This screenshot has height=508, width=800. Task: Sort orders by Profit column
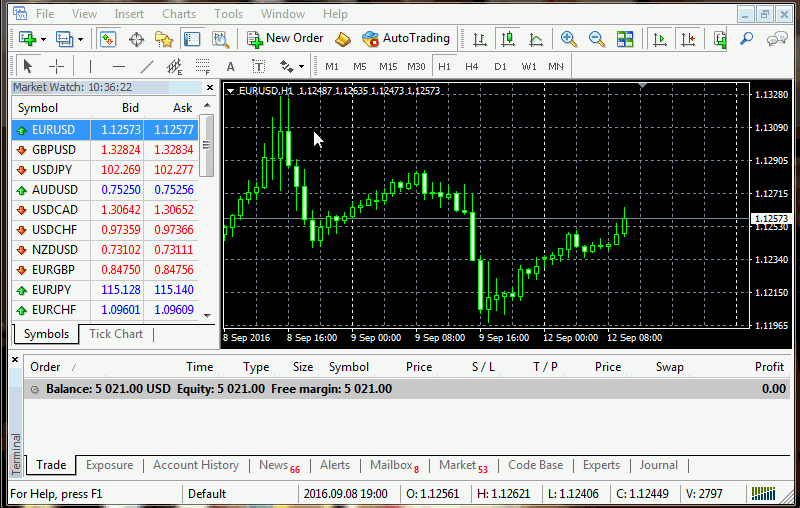[768, 367]
